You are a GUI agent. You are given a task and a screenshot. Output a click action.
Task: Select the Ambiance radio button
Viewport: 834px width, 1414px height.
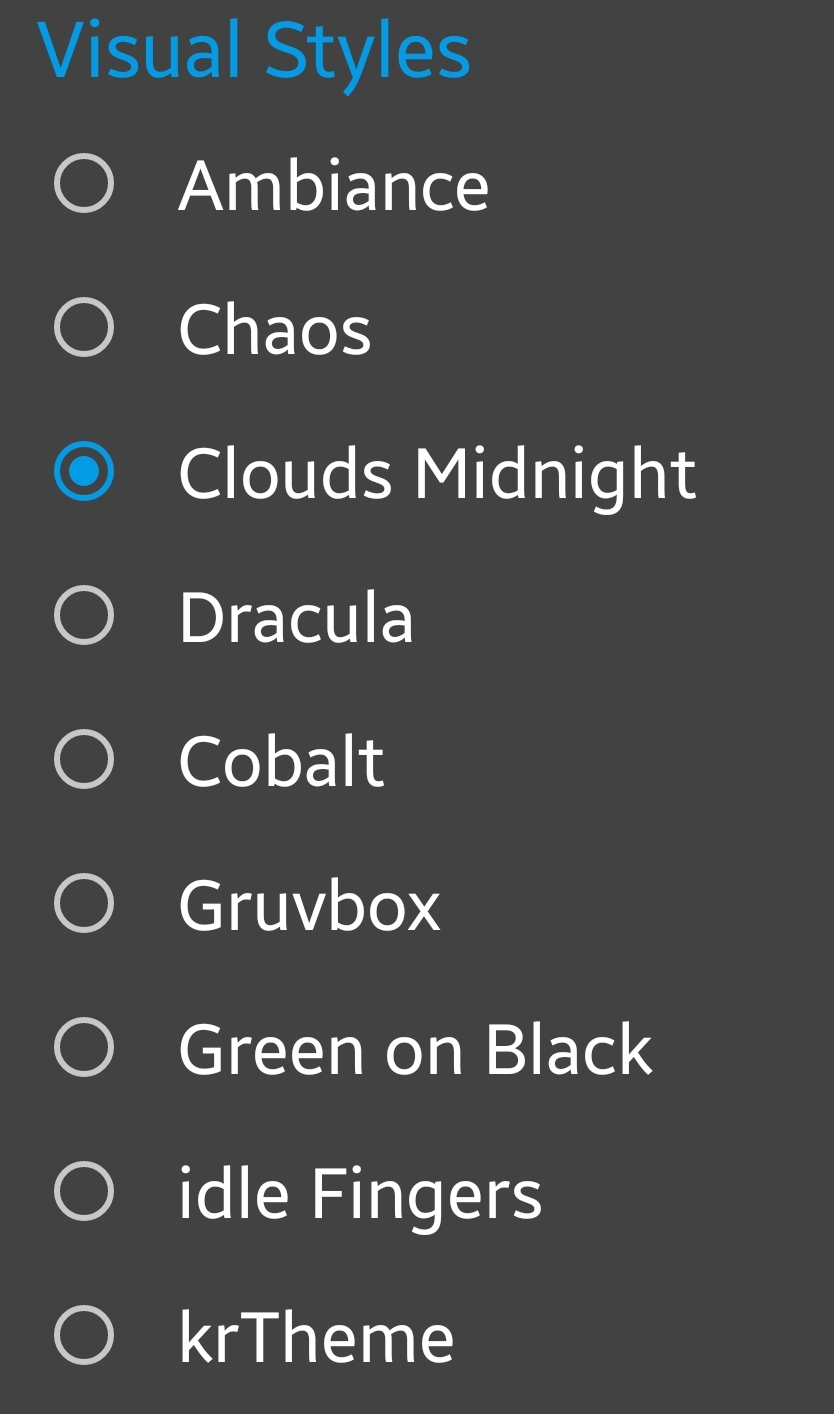click(84, 184)
